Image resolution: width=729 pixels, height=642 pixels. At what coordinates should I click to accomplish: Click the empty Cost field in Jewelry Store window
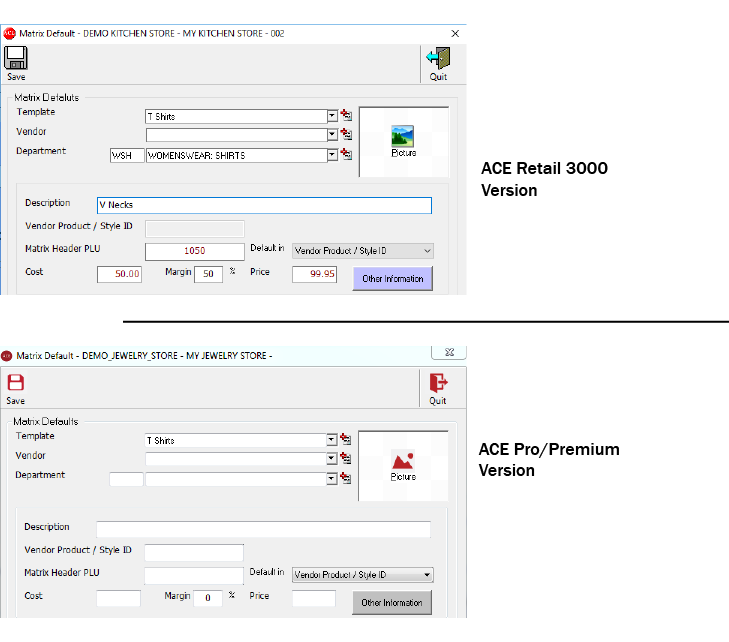click(118, 598)
